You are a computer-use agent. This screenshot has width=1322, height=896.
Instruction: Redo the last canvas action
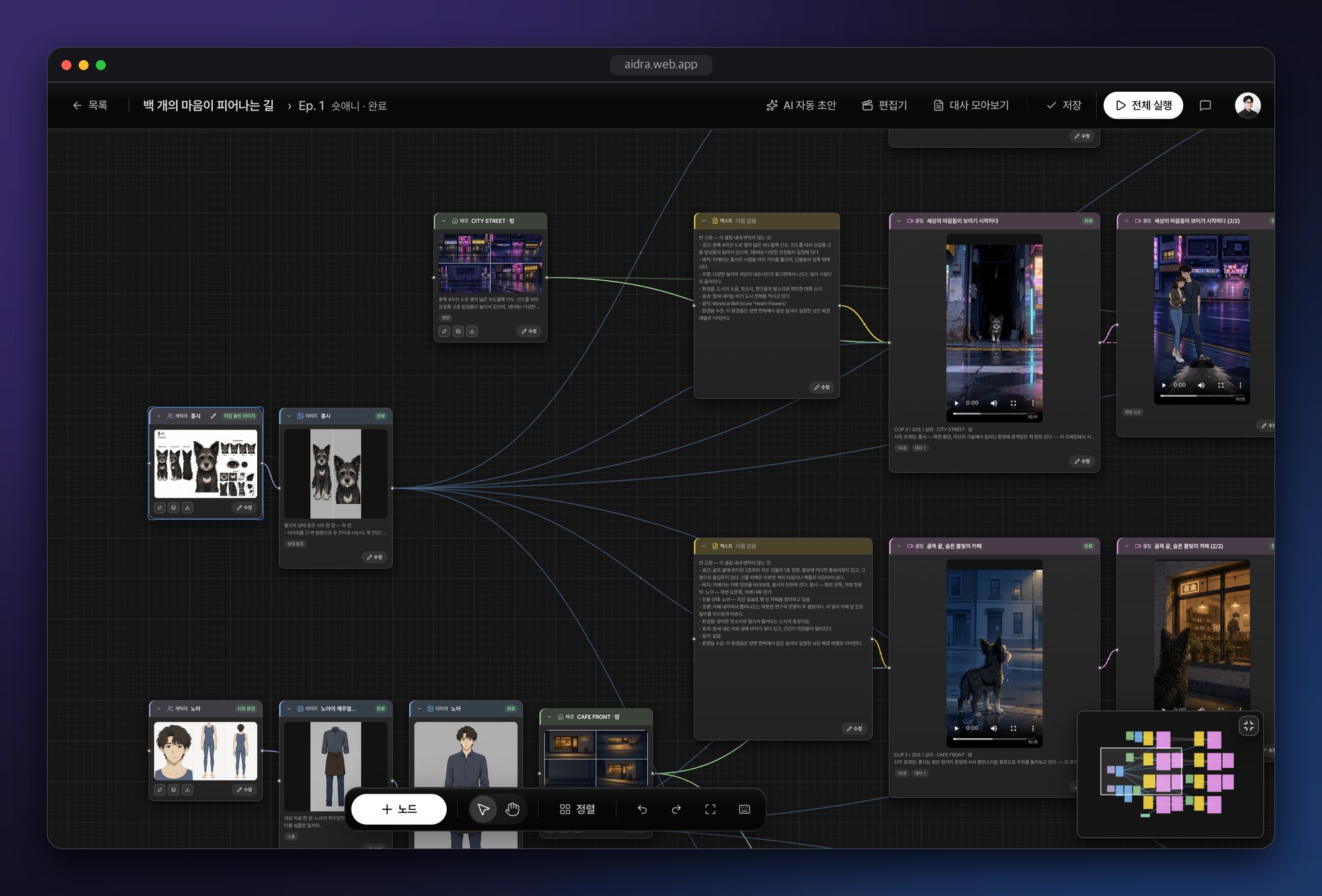pos(676,809)
